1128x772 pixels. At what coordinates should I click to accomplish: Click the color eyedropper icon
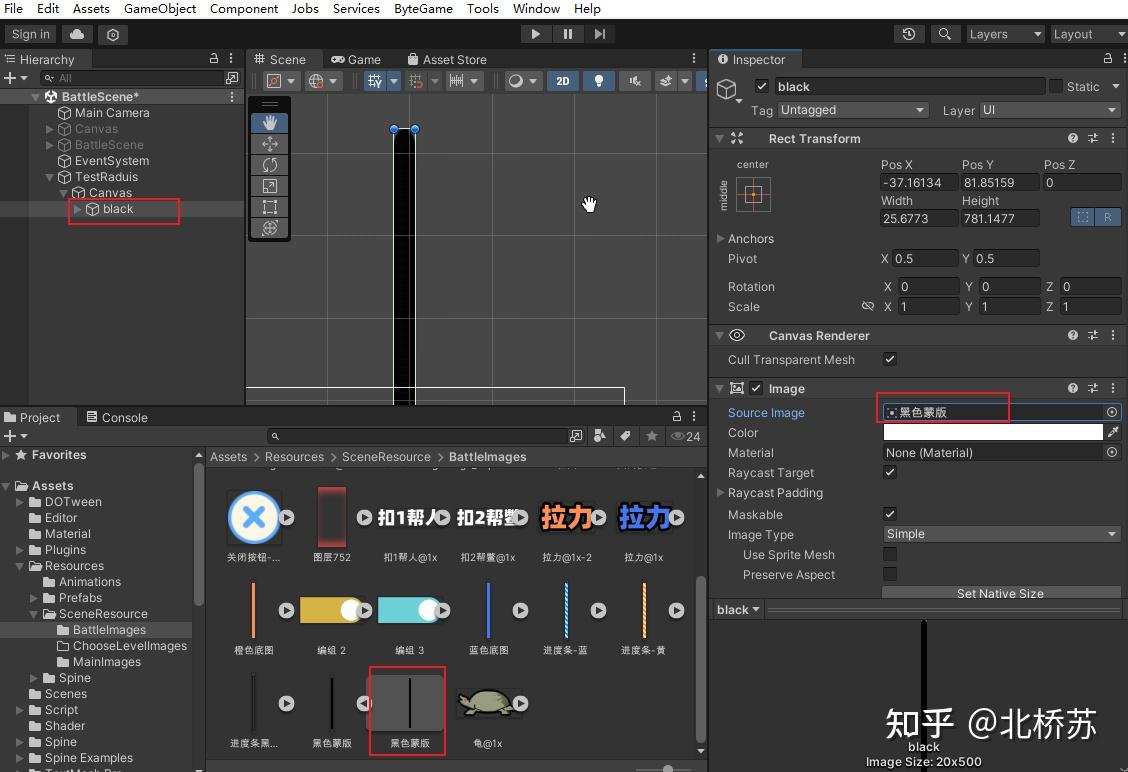click(1113, 432)
